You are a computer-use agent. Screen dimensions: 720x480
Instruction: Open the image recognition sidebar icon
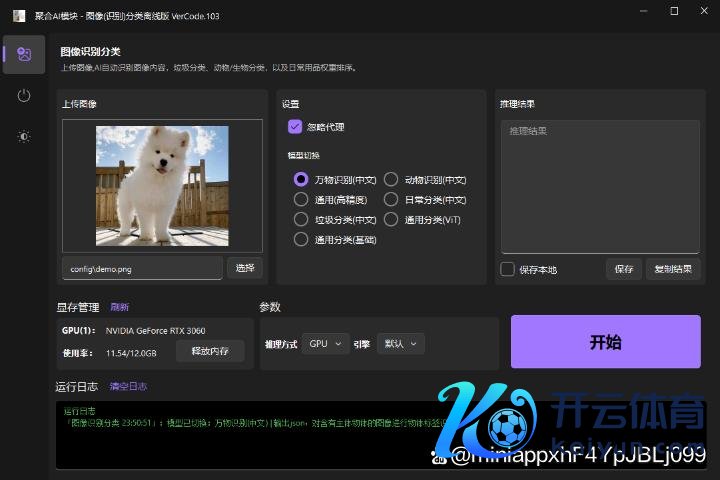pyautogui.click(x=24, y=55)
